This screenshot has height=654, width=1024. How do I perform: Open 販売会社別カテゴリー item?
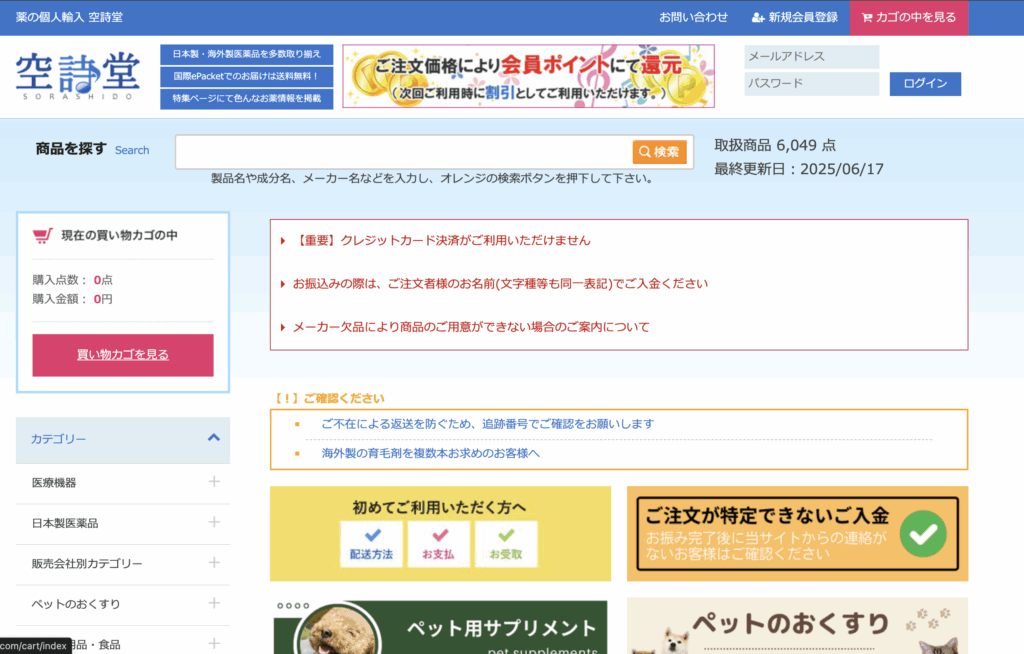coord(87,564)
